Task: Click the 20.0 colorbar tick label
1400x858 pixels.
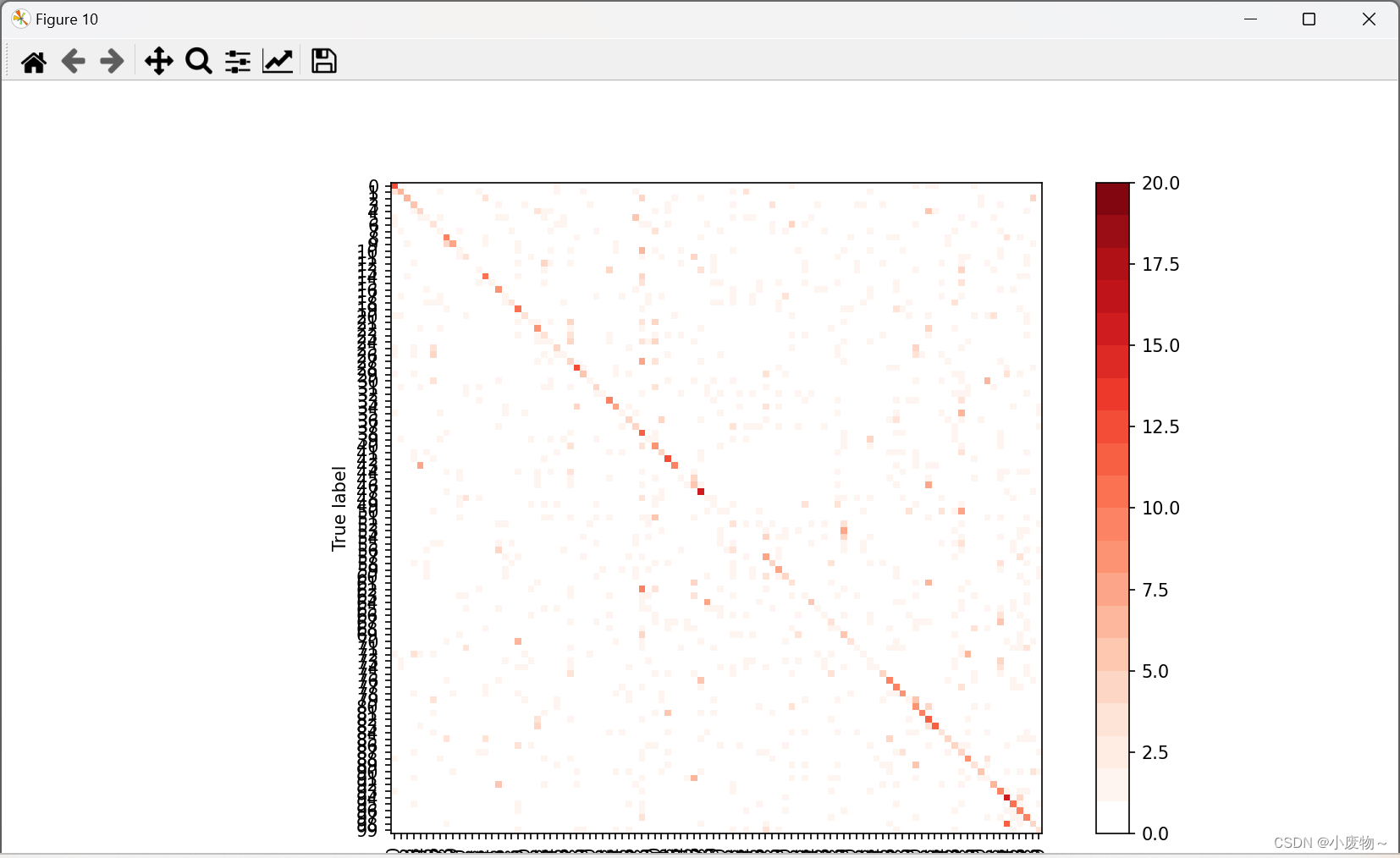Action: [x=1160, y=183]
